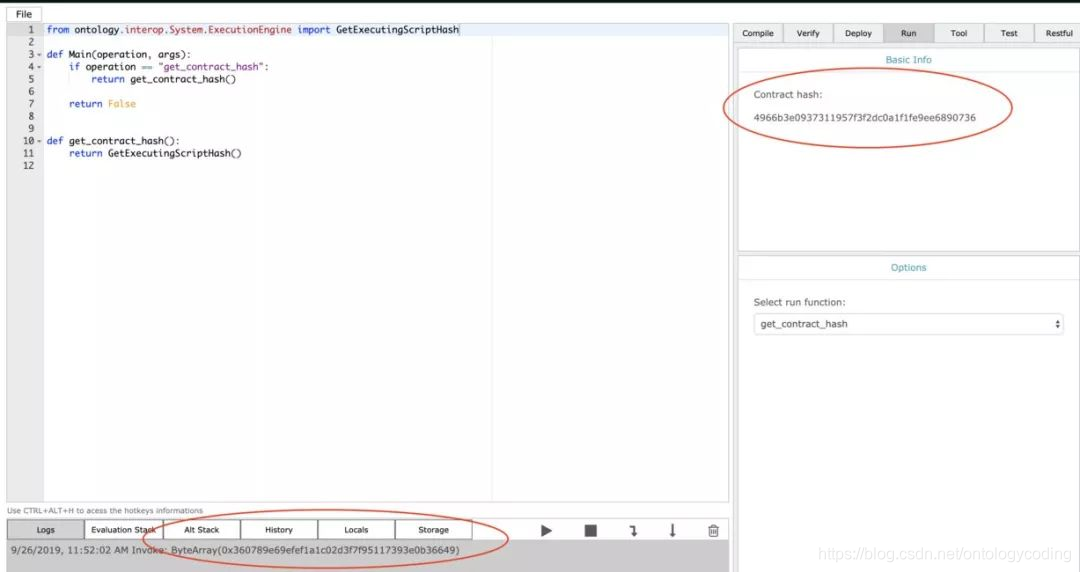Show the Logs panel tab

coord(45,530)
